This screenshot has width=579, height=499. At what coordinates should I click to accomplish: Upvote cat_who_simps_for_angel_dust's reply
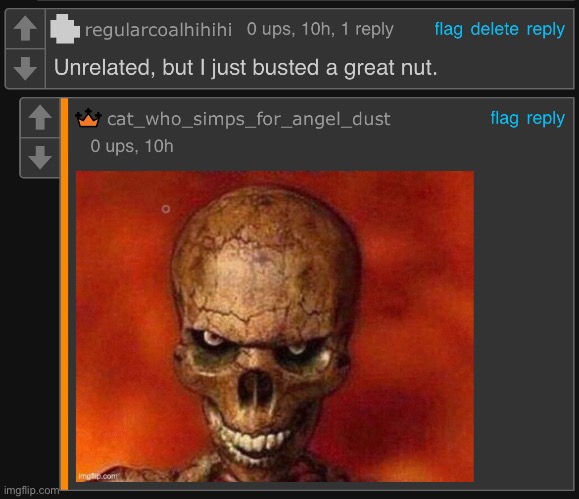(40, 118)
